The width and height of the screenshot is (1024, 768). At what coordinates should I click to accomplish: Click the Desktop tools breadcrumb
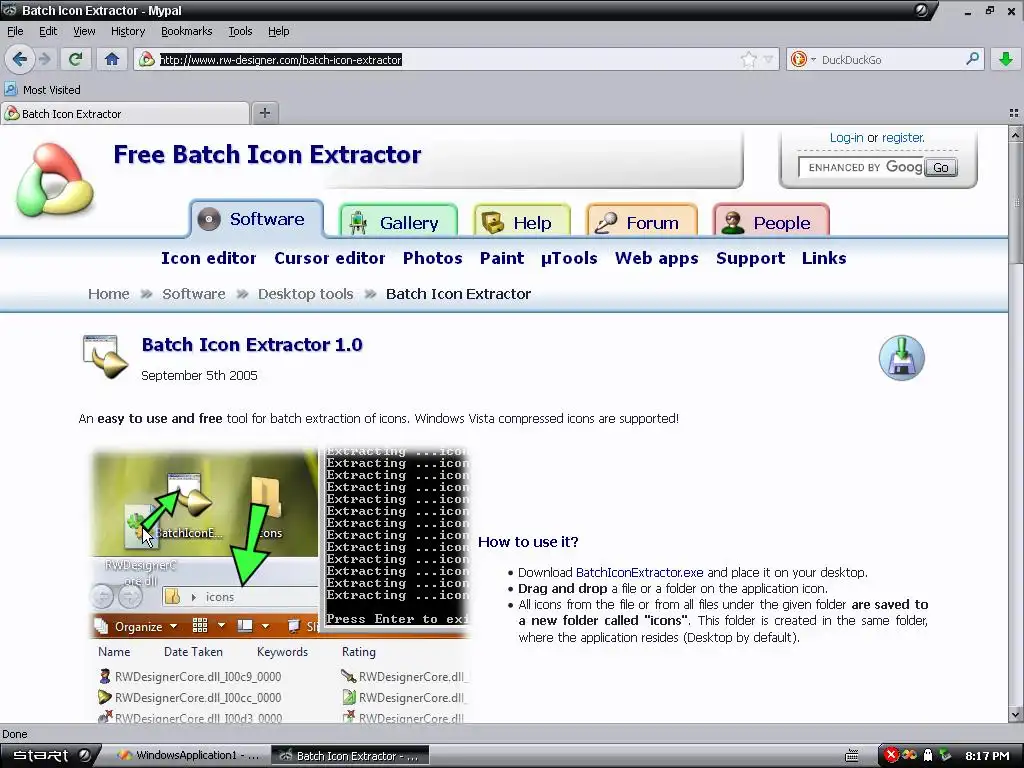[305, 294]
